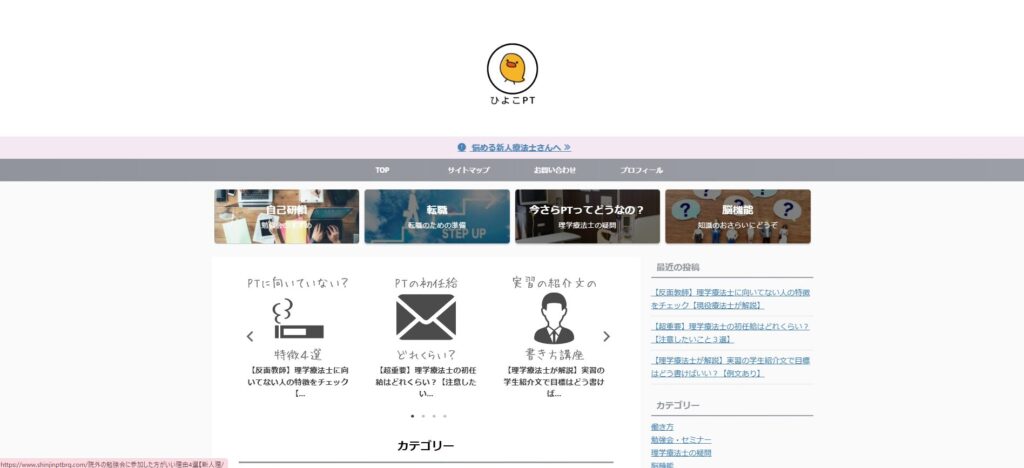Click the info icon in the pink notice bar
Image resolution: width=1024 pixels, height=468 pixels.
pos(462,148)
